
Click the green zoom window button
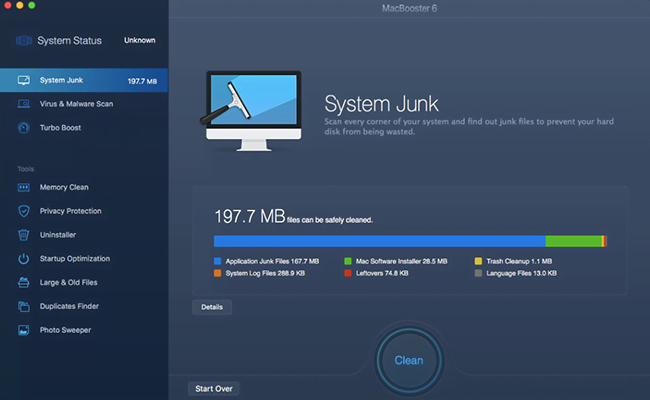[32, 5]
